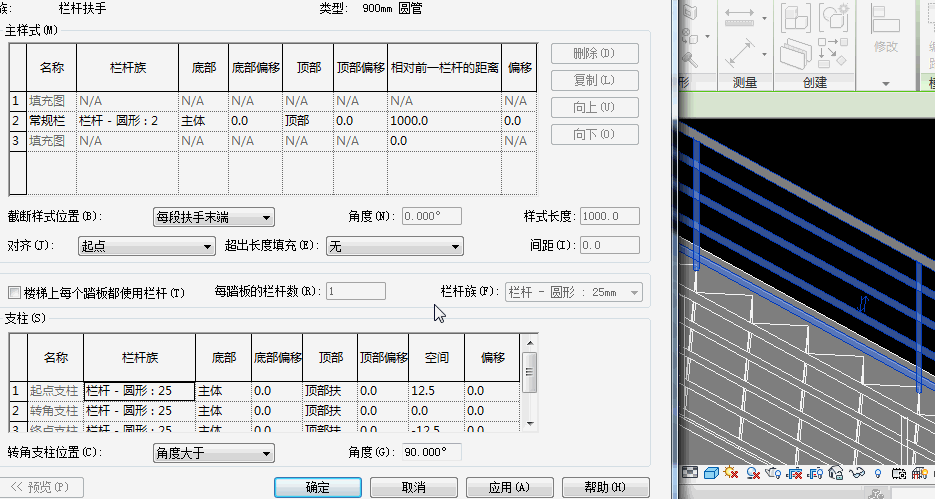Select the 1000.0 distance cell in row 2
This screenshot has height=499, width=935.
point(444,121)
